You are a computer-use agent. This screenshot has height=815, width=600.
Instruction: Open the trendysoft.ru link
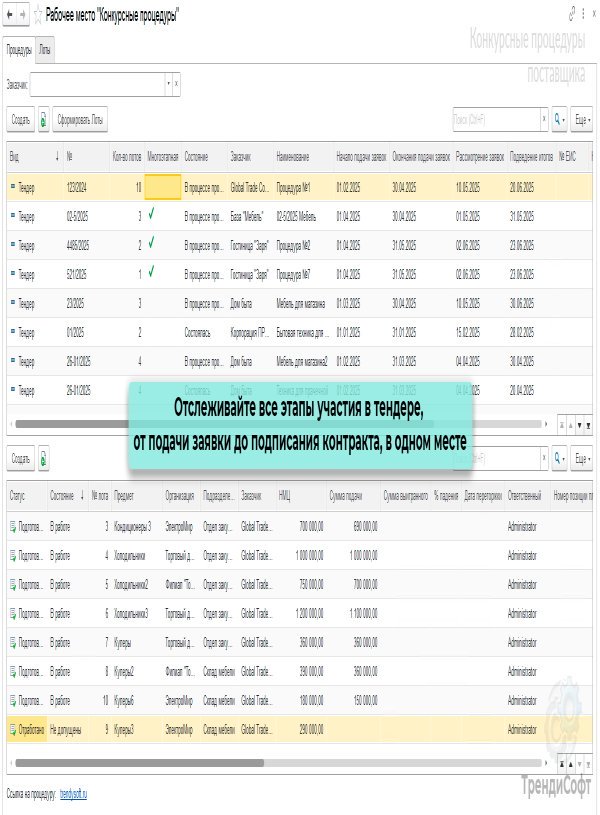tap(73, 793)
